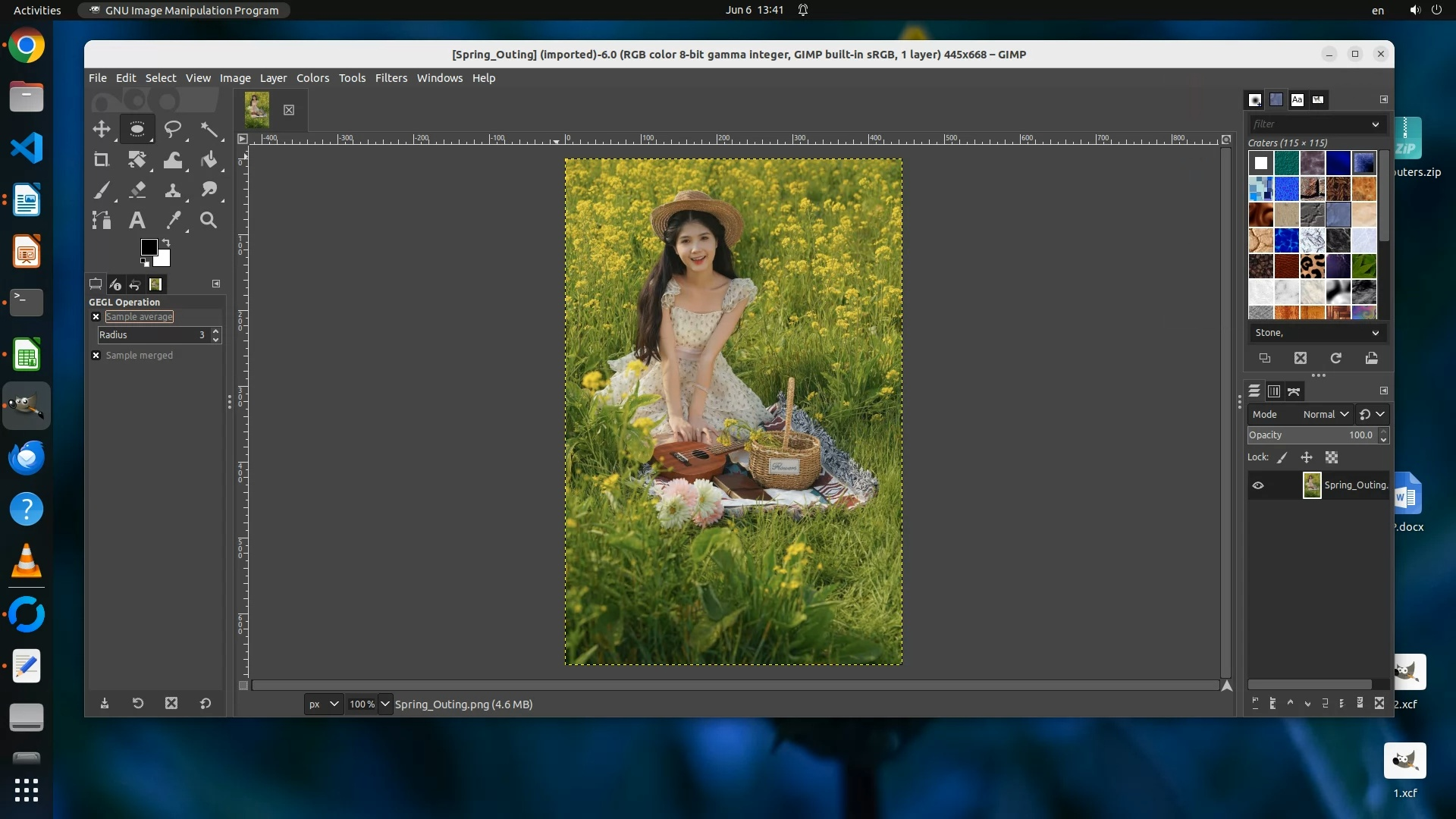Select the Paintbrush tool
Screen dimensions: 1456x819
tap(101, 190)
